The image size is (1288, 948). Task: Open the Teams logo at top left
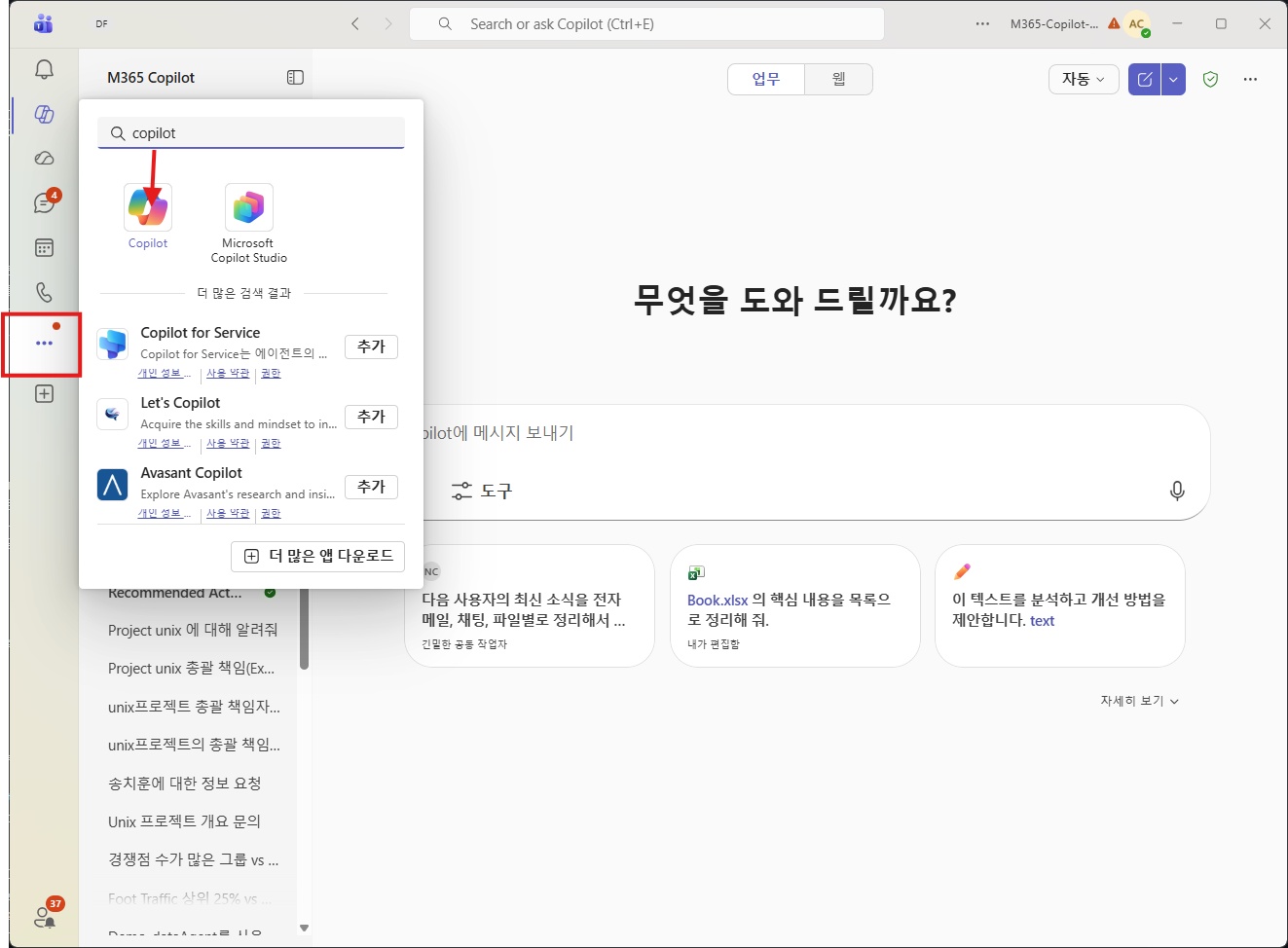coord(43,23)
